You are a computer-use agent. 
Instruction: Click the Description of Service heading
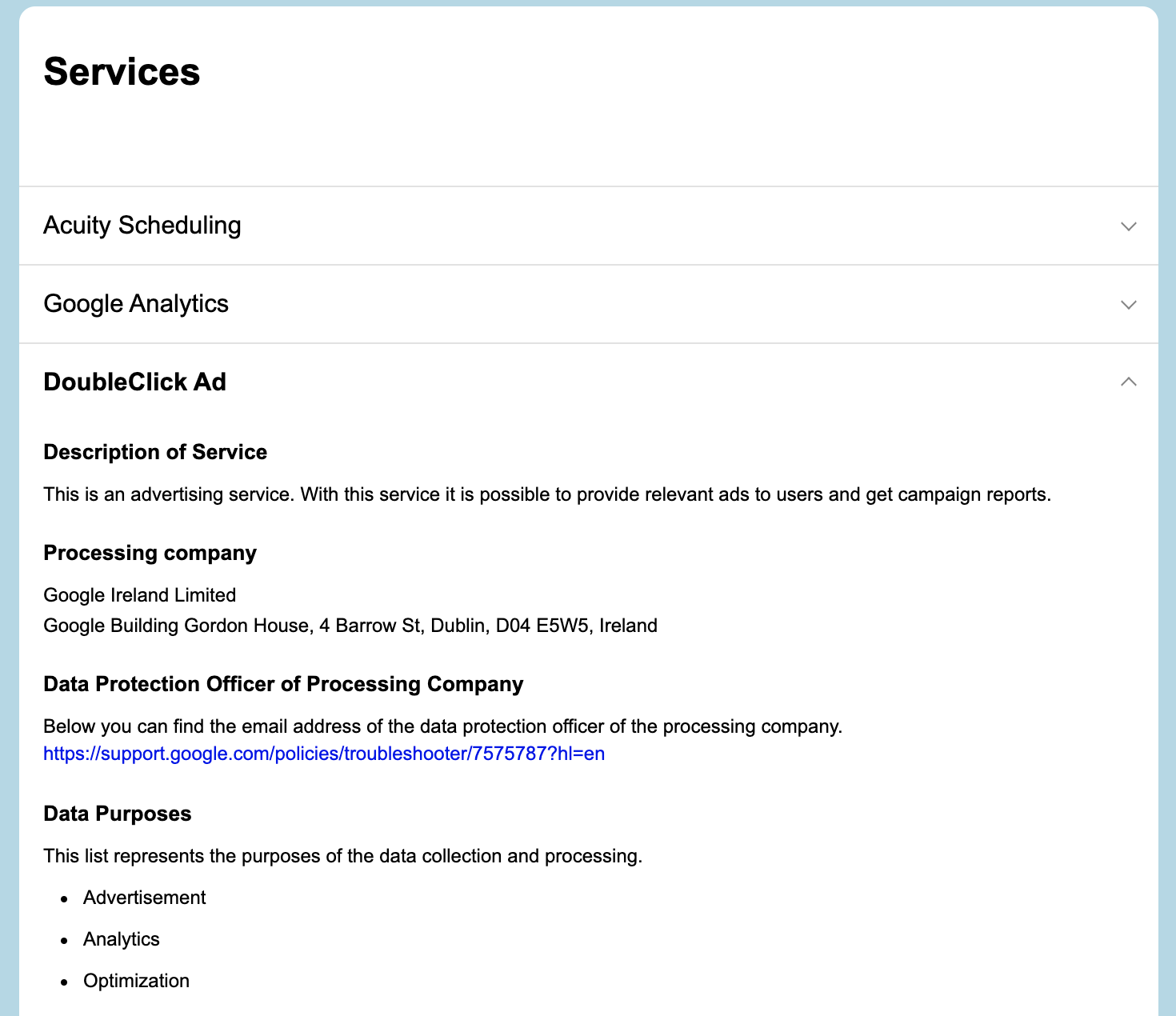[155, 452]
